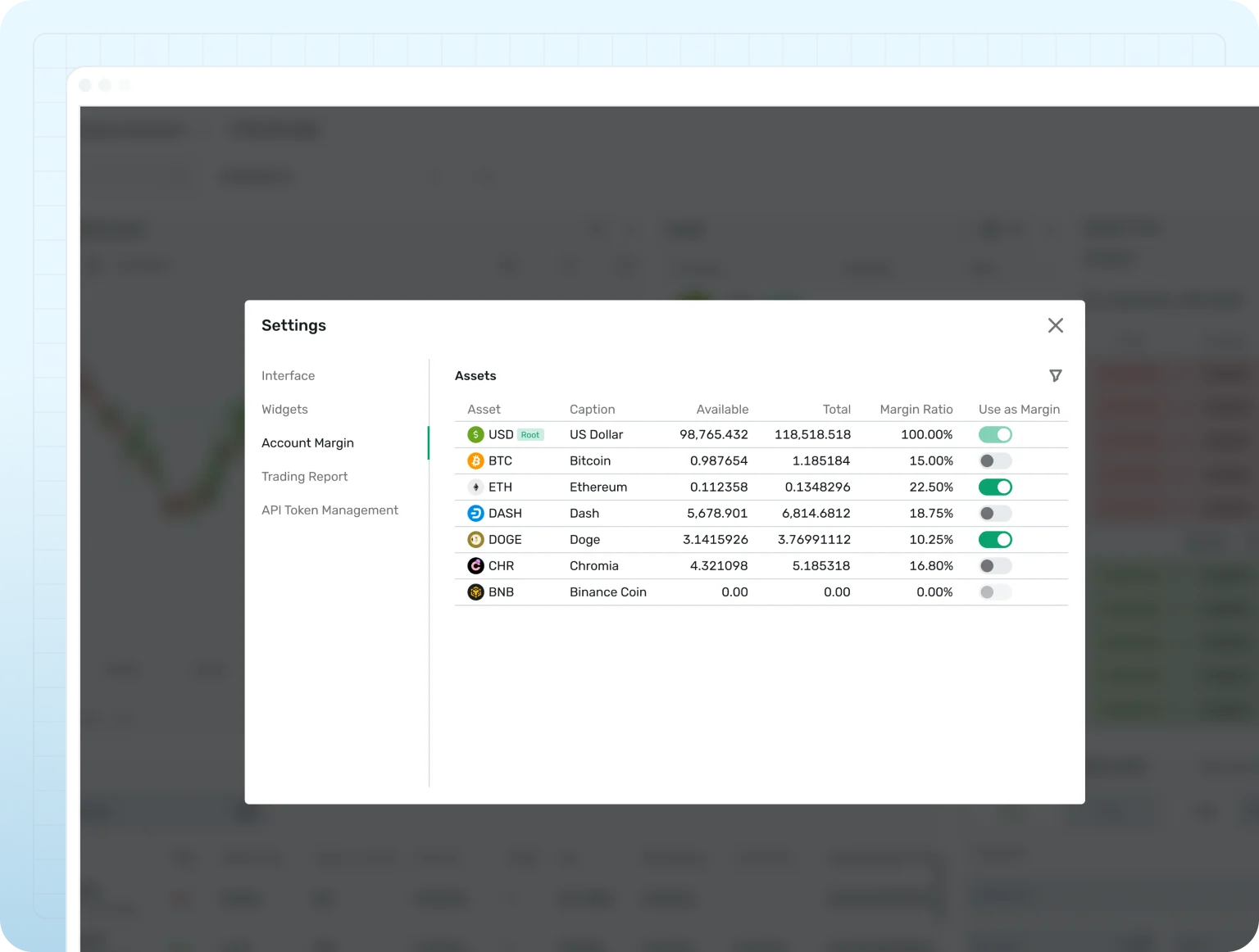
Task: Select the 'Bitcoin' caption cell
Action: 590,460
